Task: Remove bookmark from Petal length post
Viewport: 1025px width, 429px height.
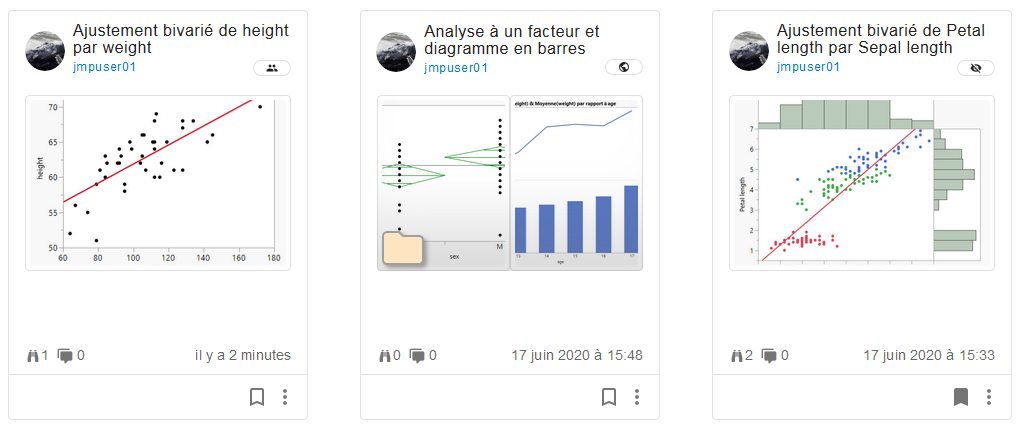Action: pyautogui.click(x=961, y=397)
